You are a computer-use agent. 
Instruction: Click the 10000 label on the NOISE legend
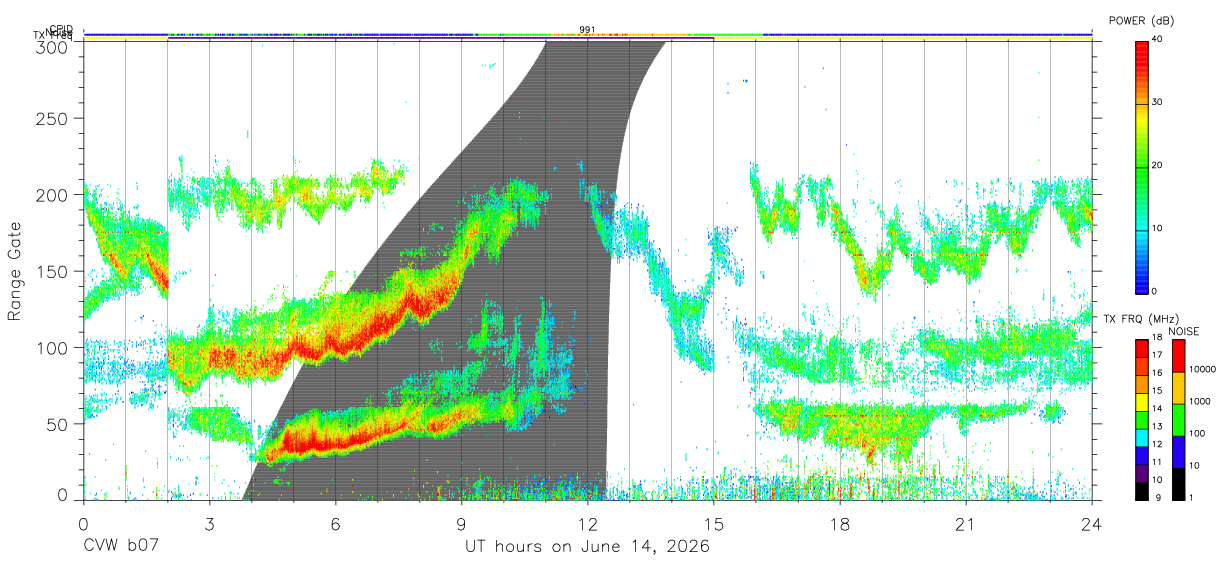(1202, 370)
